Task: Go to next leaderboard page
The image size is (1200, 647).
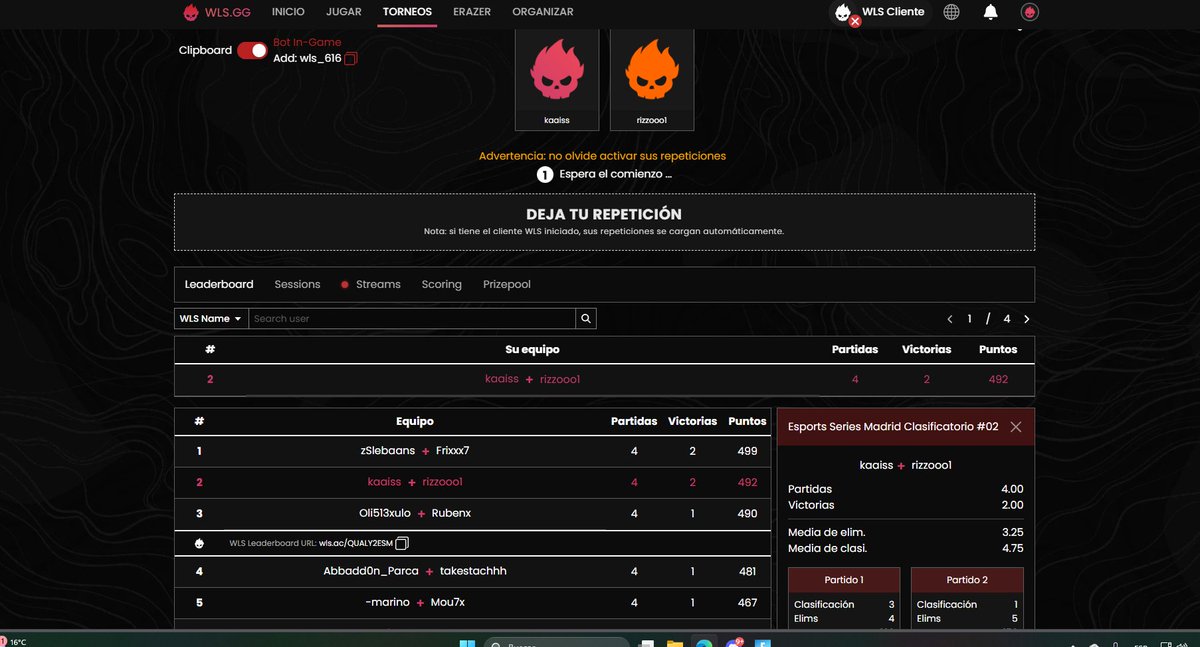Action: pyautogui.click(x=1026, y=319)
